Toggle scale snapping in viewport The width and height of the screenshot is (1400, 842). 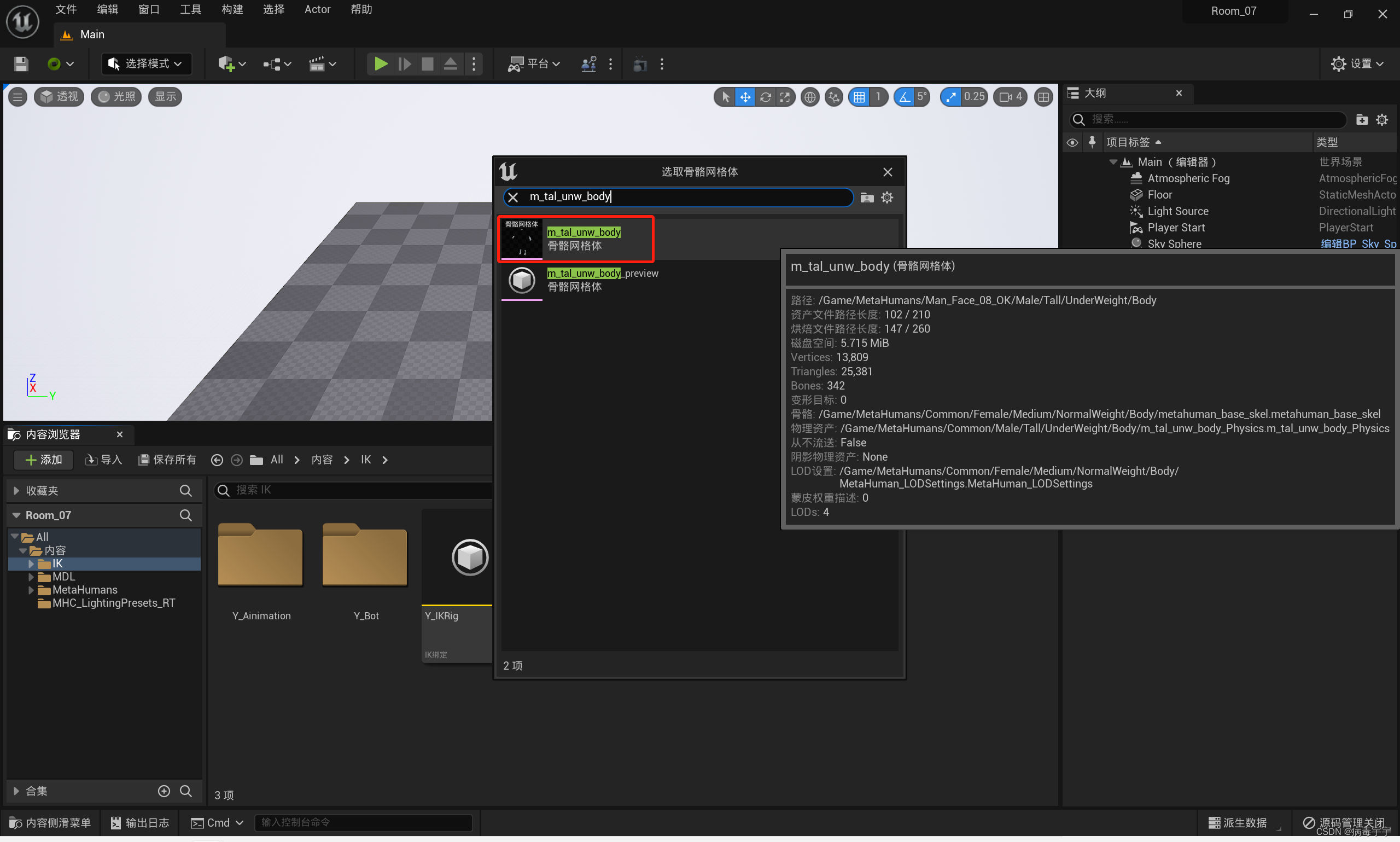[x=951, y=97]
